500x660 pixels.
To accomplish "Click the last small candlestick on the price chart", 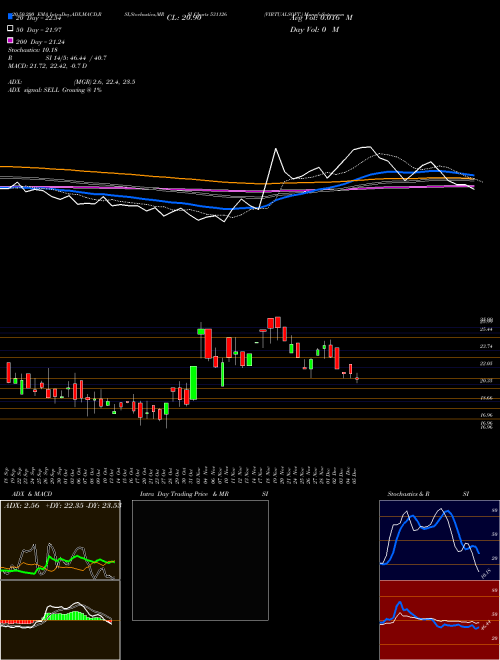I will click(x=357, y=378).
